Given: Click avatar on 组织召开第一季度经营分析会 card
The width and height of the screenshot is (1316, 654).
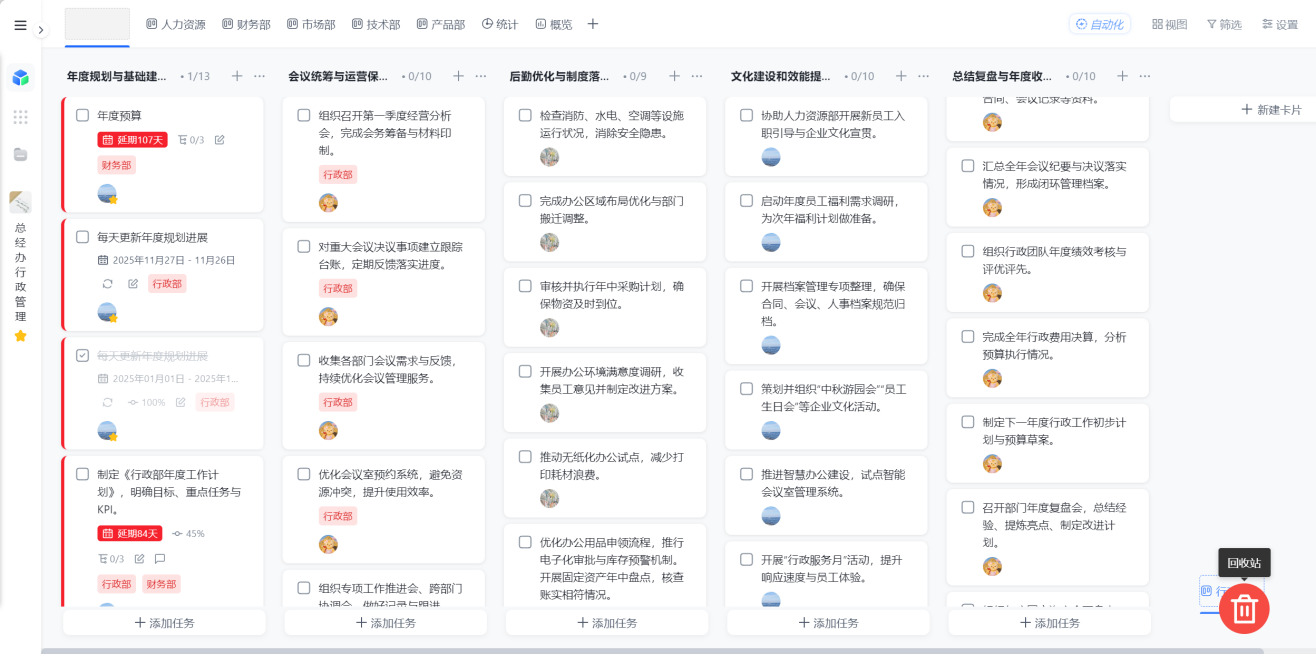Looking at the screenshot, I should [328, 203].
